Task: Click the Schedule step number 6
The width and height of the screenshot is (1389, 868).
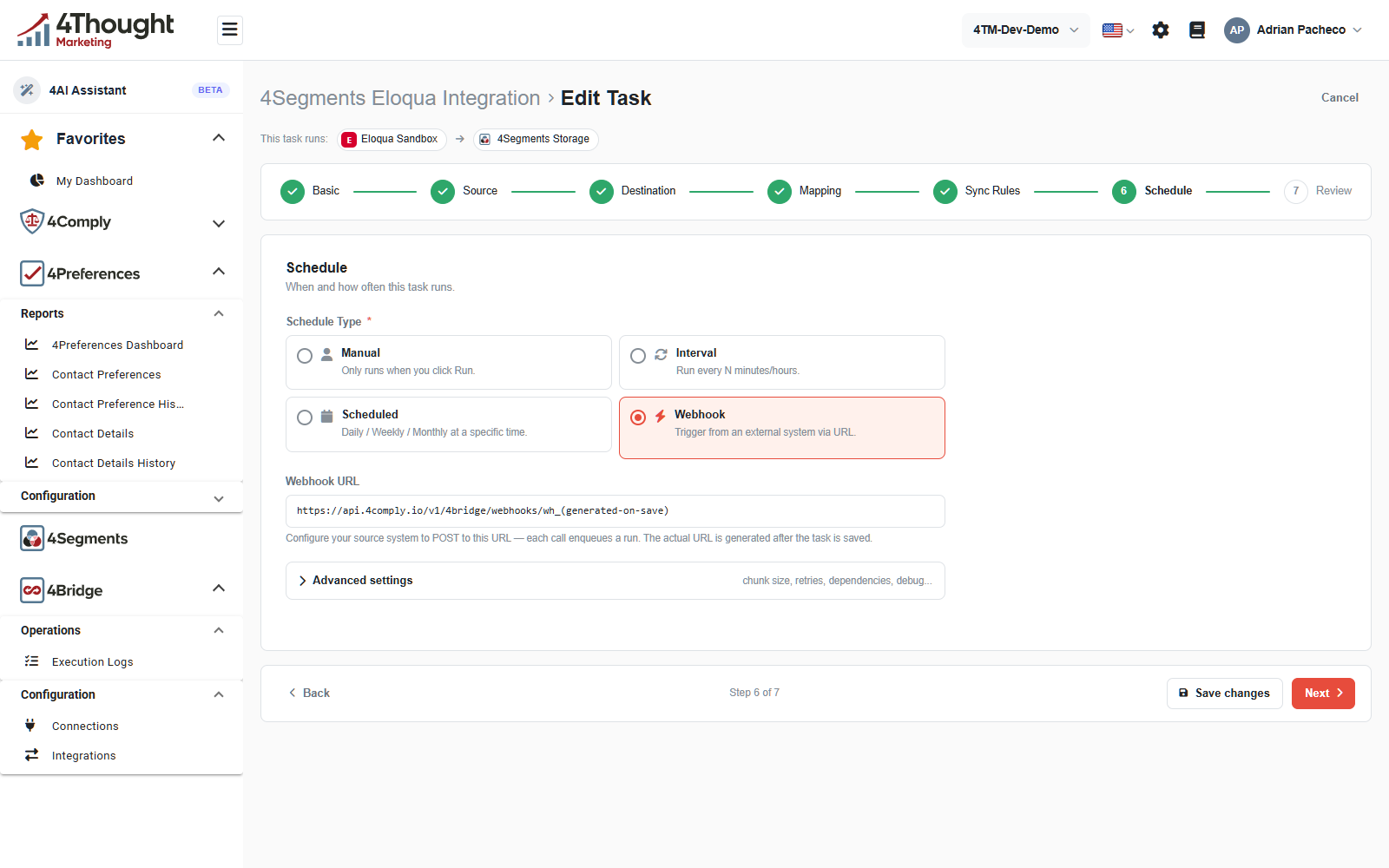Action: (1123, 192)
